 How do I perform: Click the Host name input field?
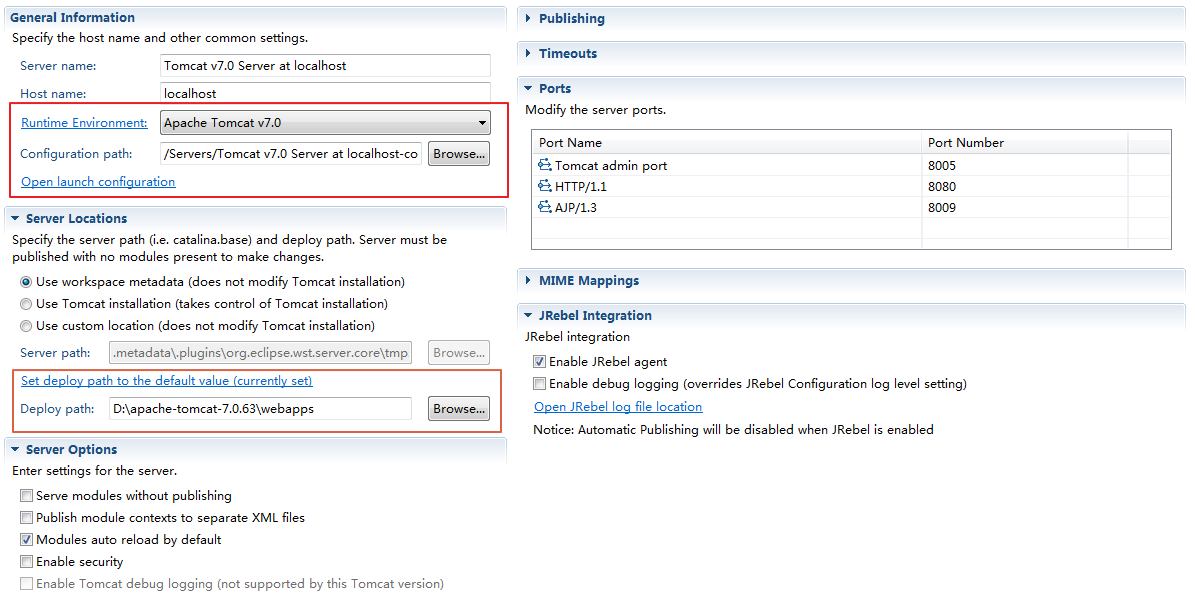[x=325, y=93]
